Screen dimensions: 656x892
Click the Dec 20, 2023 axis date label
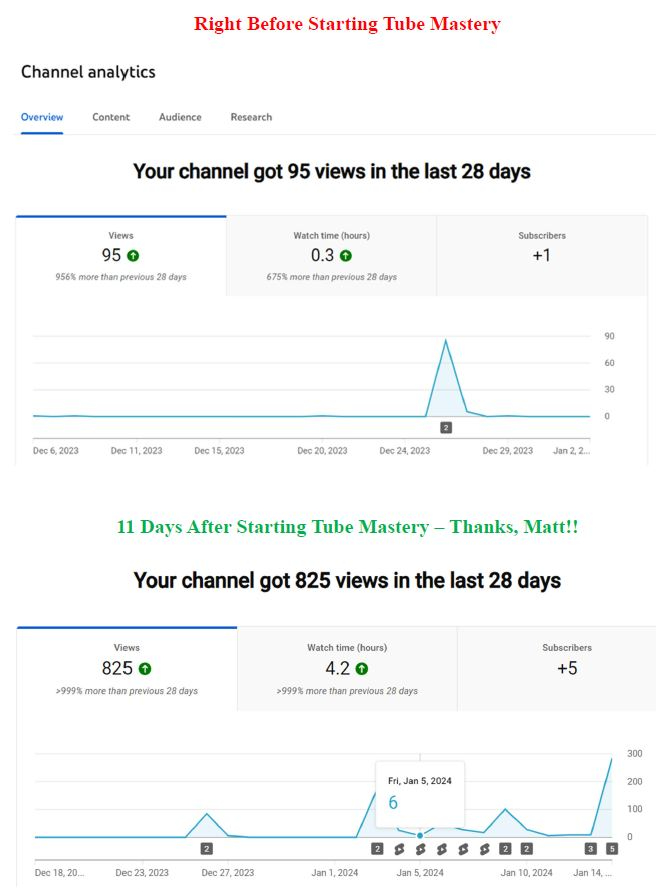[322, 451]
